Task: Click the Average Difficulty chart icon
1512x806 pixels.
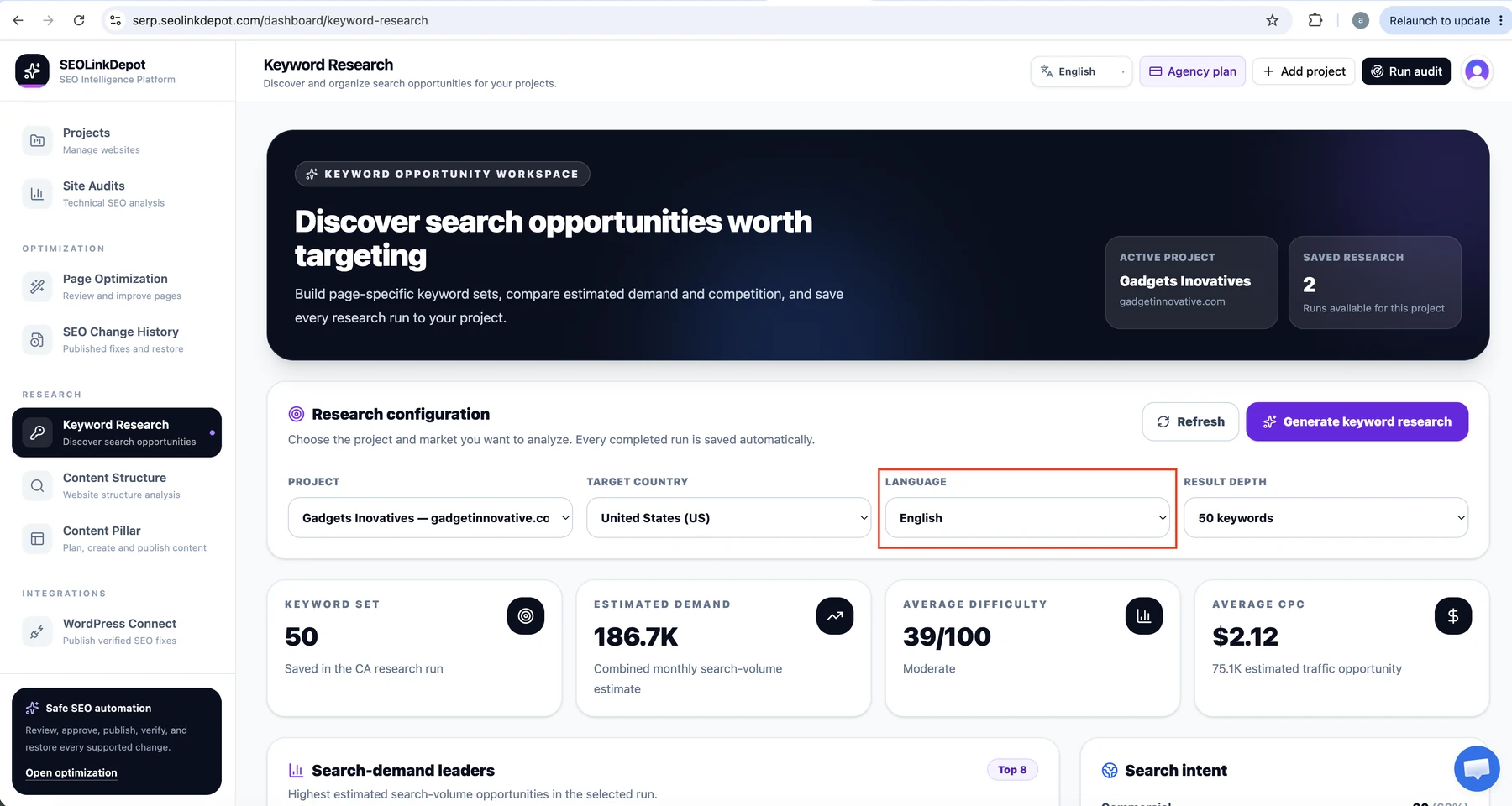Action: click(x=1144, y=616)
